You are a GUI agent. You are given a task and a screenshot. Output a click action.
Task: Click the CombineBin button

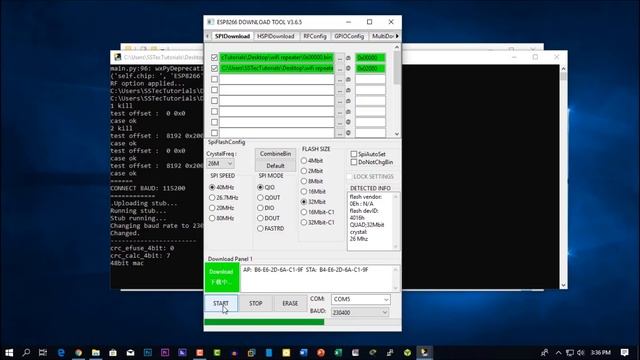click(x=276, y=154)
